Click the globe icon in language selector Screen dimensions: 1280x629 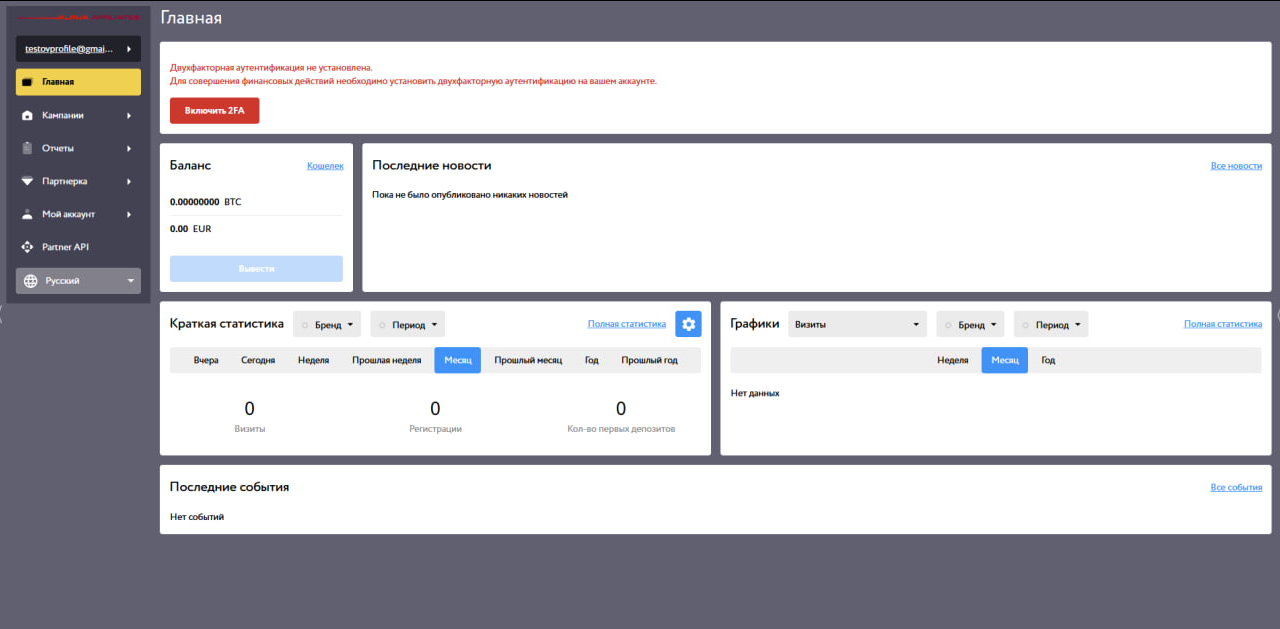pyautogui.click(x=30, y=281)
